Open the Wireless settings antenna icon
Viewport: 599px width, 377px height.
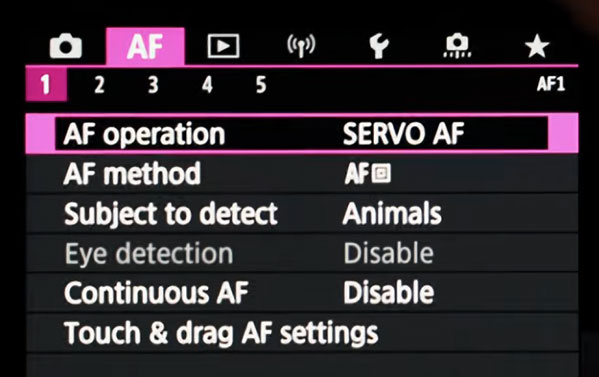301,46
